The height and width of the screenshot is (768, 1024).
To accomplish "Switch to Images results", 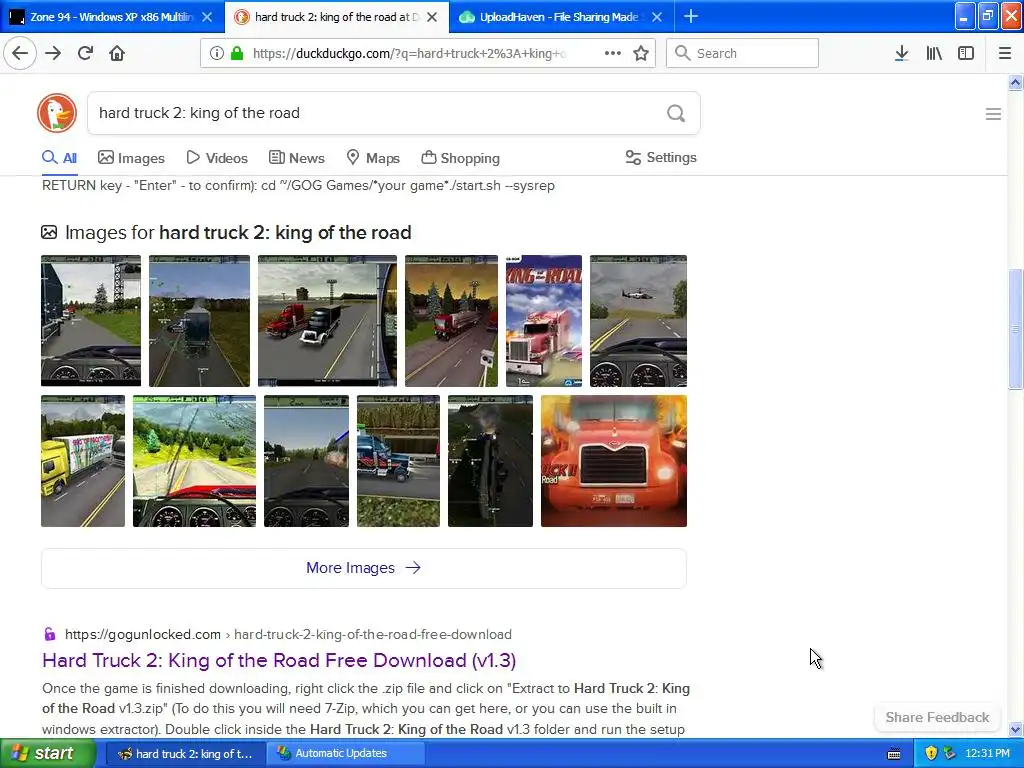I will click(x=131, y=158).
